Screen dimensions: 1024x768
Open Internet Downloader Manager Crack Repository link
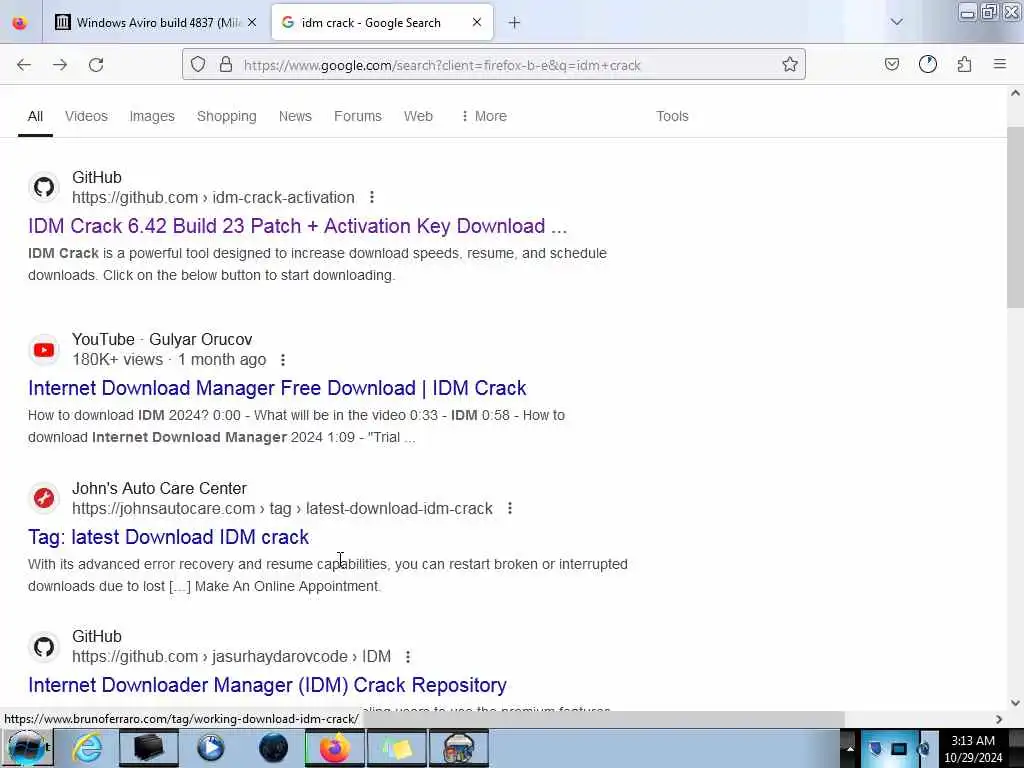tap(267, 685)
